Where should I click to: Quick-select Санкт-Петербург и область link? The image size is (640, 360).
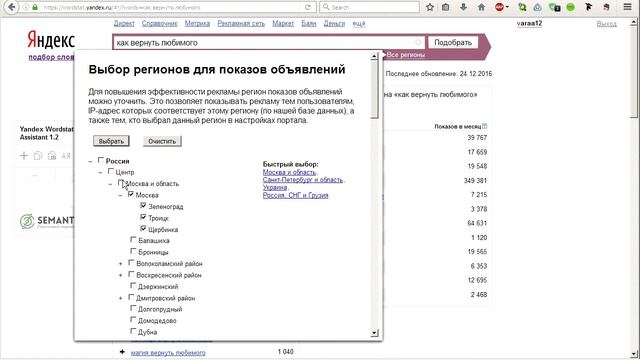pos(303,180)
